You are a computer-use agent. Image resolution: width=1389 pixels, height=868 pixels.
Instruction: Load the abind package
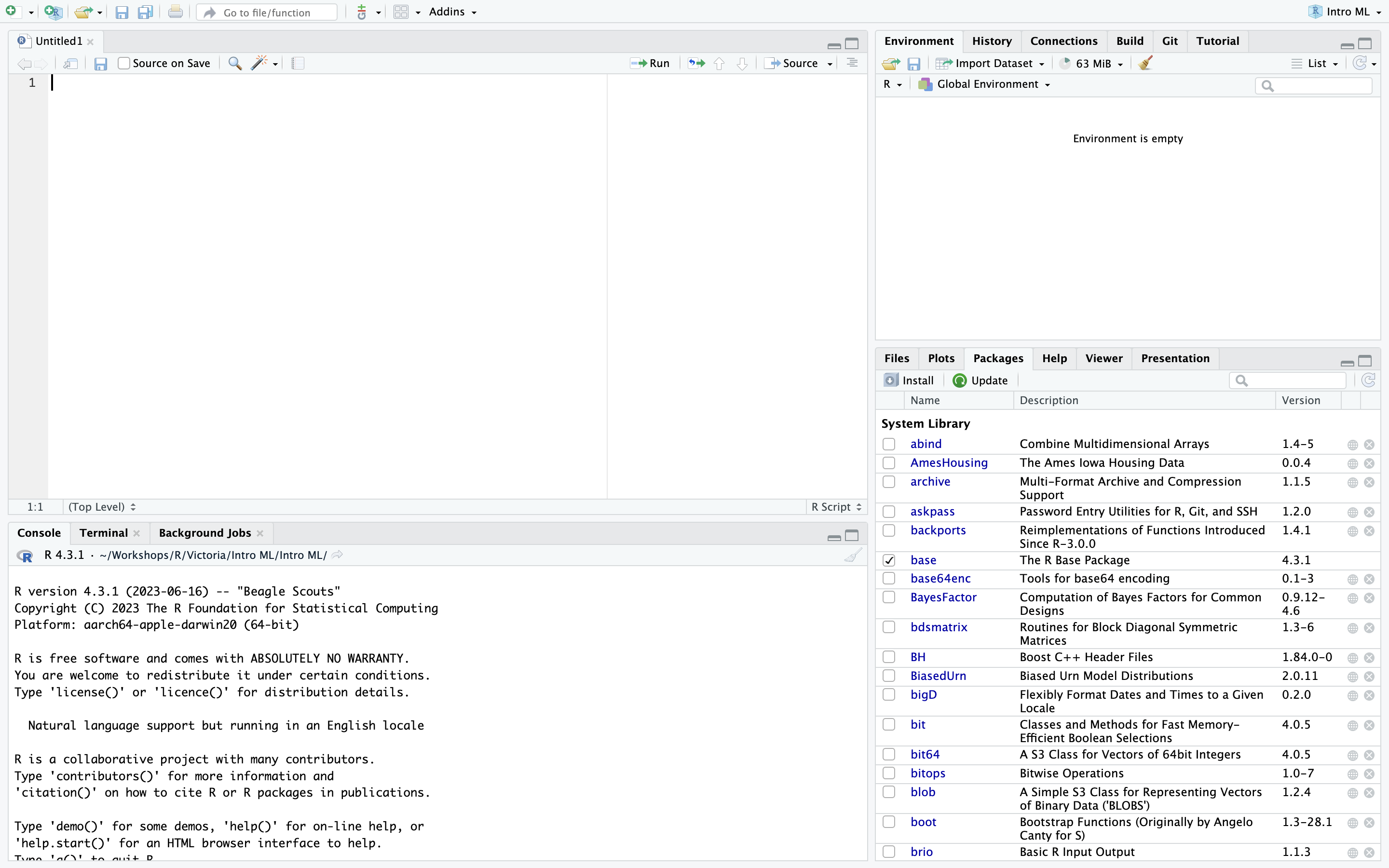click(x=889, y=444)
